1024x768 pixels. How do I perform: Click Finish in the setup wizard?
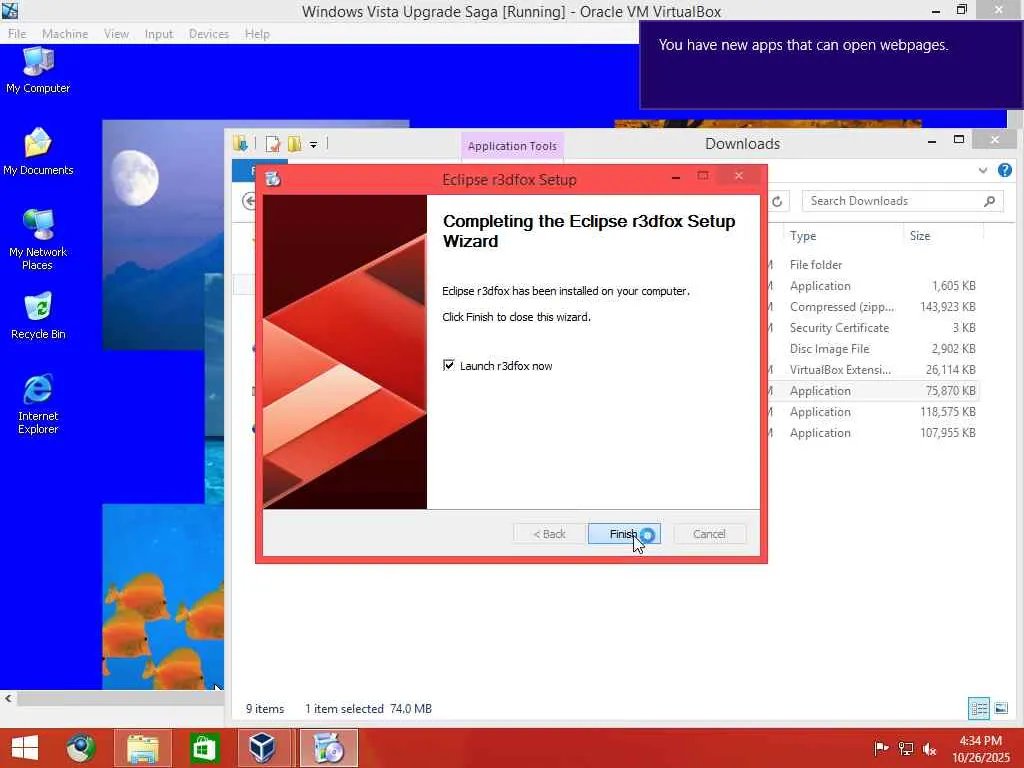point(624,534)
